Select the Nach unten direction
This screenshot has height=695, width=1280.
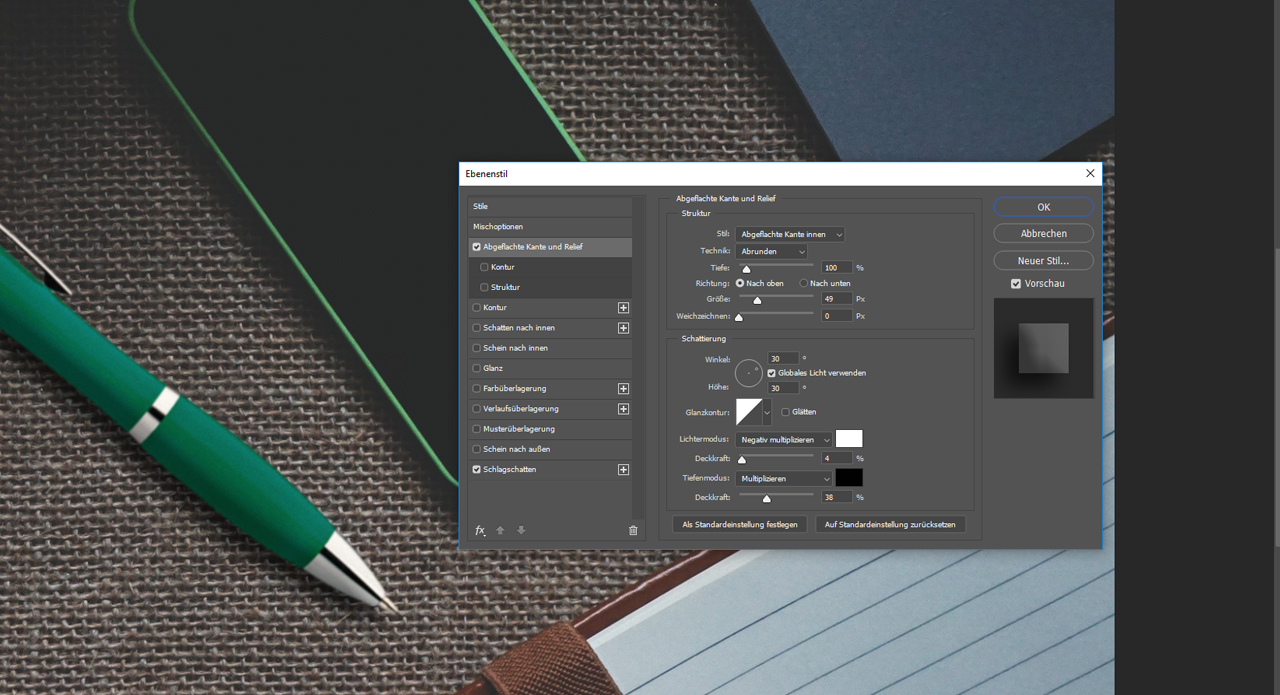point(804,283)
